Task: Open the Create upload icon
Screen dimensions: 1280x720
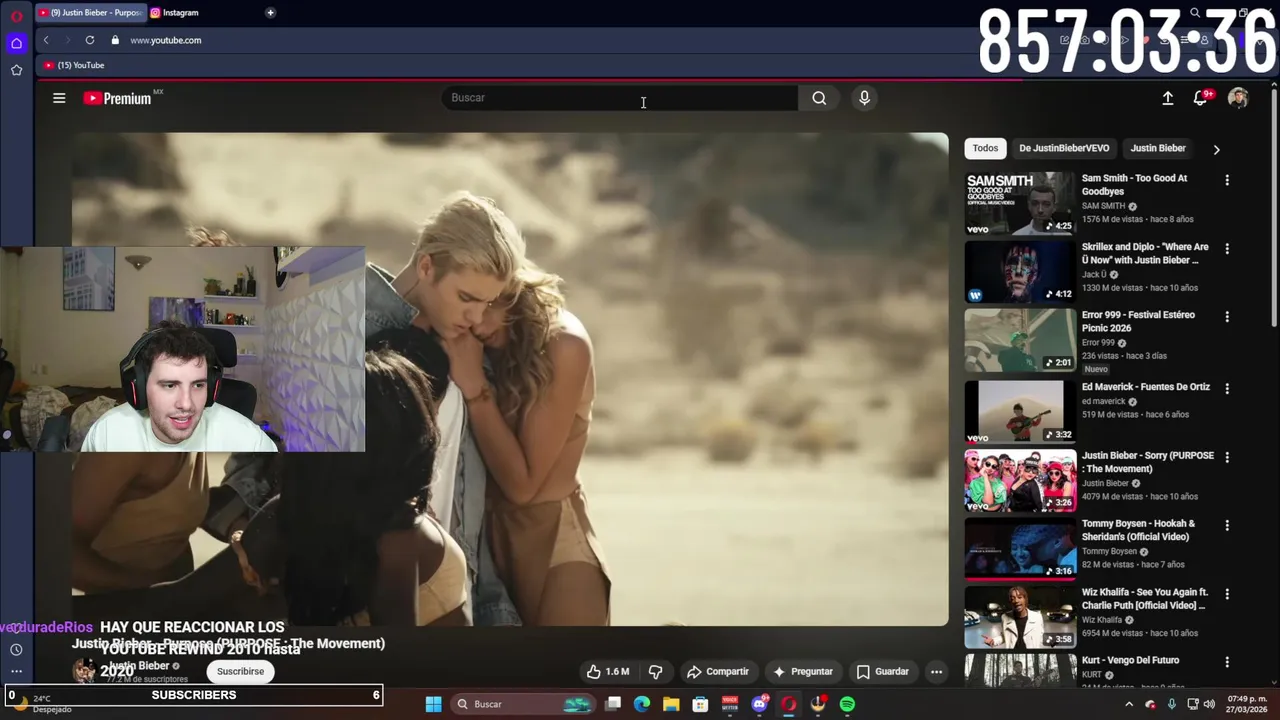Action: click(x=1167, y=98)
